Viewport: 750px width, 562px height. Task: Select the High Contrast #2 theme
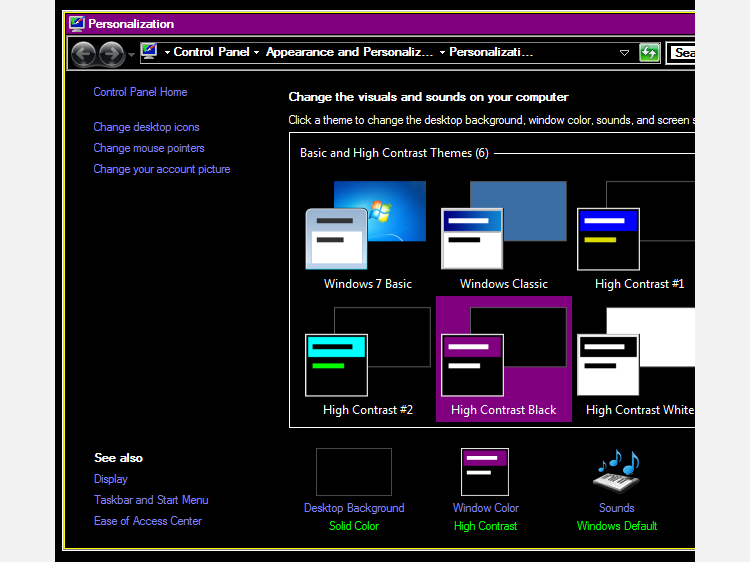click(x=367, y=361)
